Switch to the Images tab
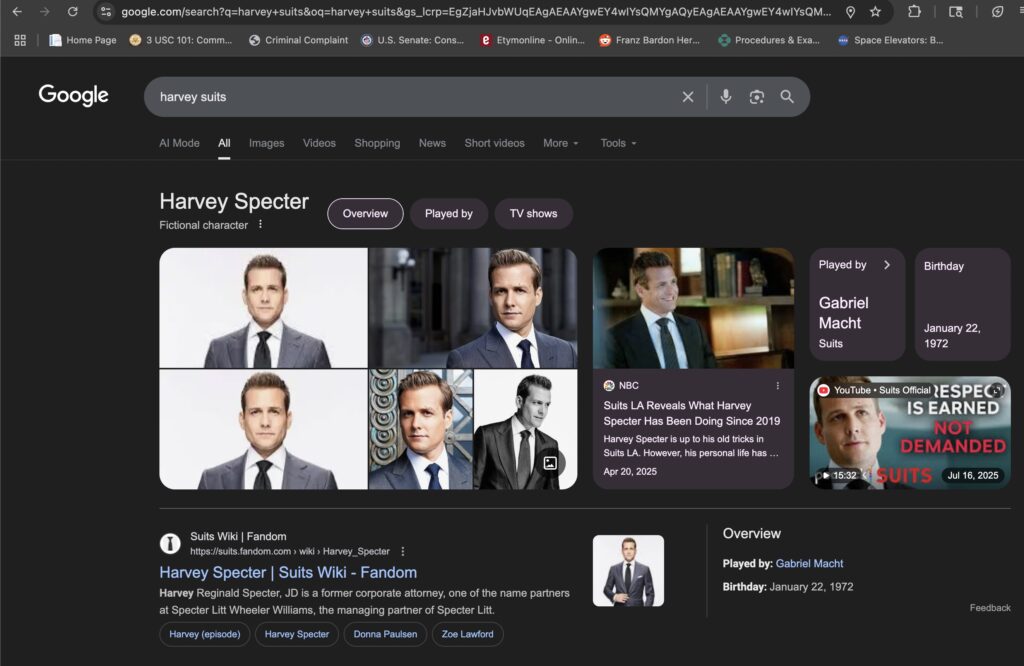This screenshot has height=666, width=1024. click(x=266, y=143)
